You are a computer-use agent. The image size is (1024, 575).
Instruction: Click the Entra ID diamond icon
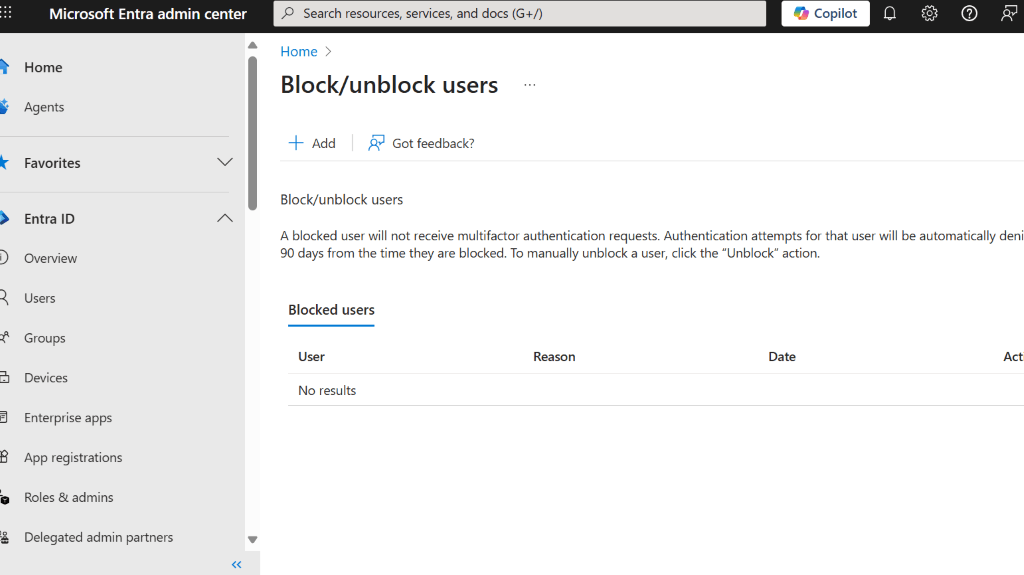(4, 218)
